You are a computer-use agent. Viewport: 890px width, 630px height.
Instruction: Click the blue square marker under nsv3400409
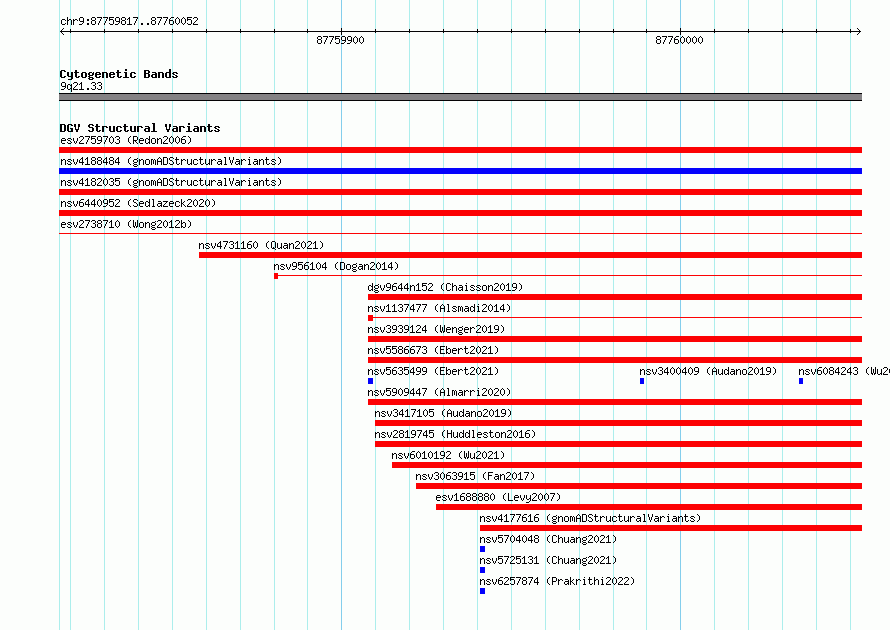pyautogui.click(x=642, y=381)
